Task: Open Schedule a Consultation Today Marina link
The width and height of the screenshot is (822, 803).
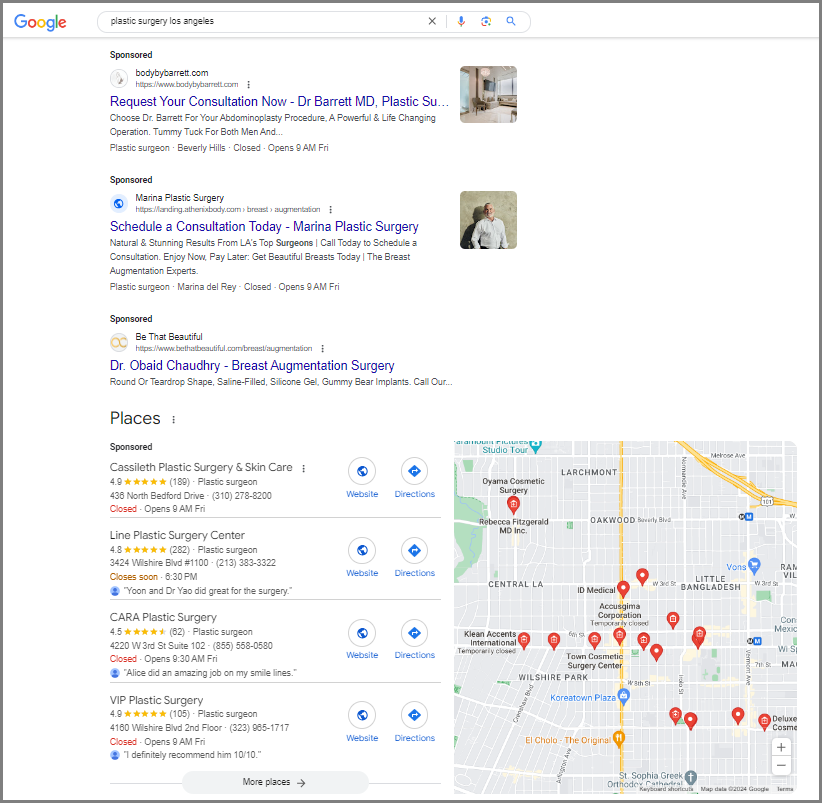Action: (264, 226)
